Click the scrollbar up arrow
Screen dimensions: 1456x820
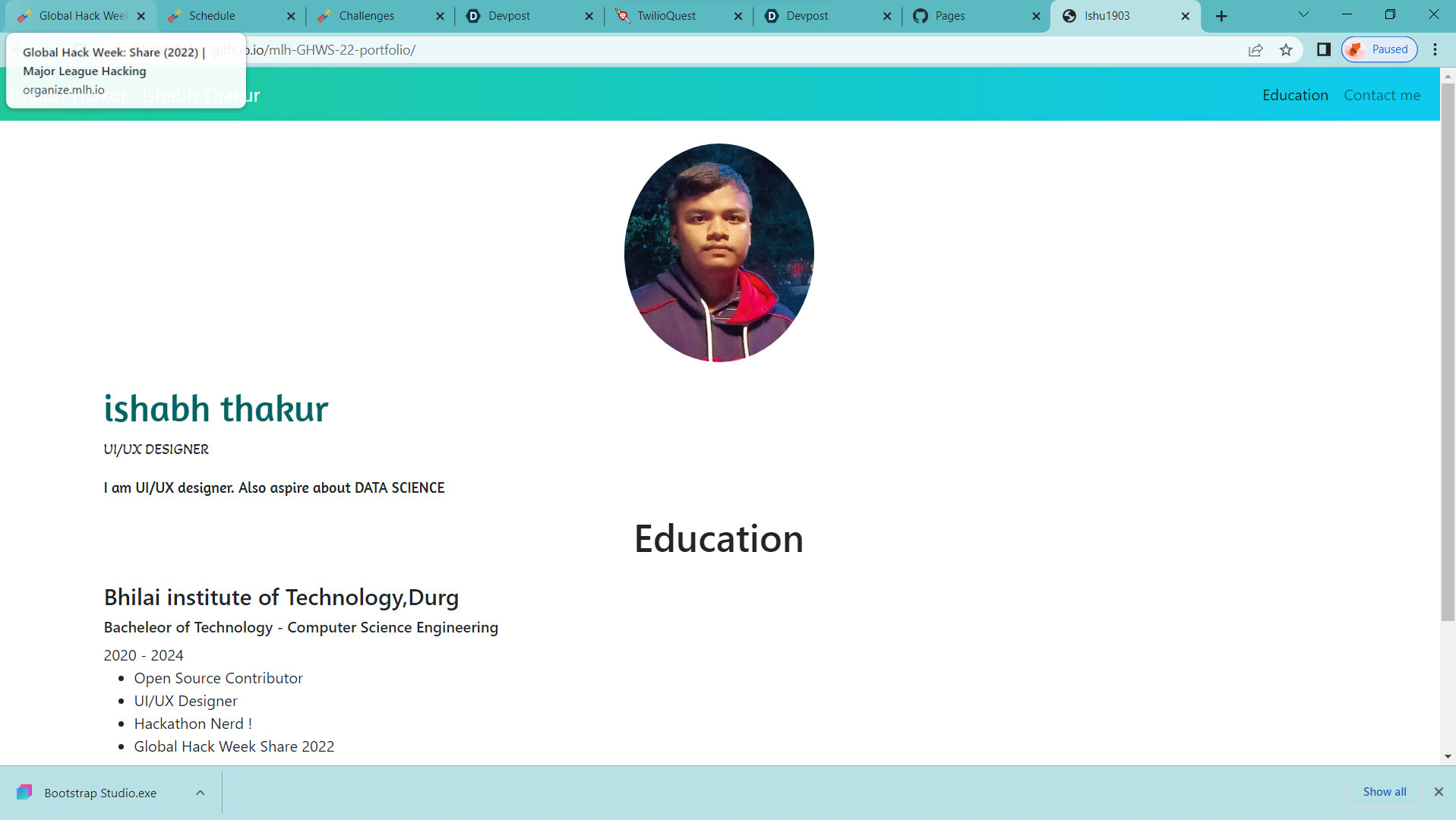(x=1448, y=76)
